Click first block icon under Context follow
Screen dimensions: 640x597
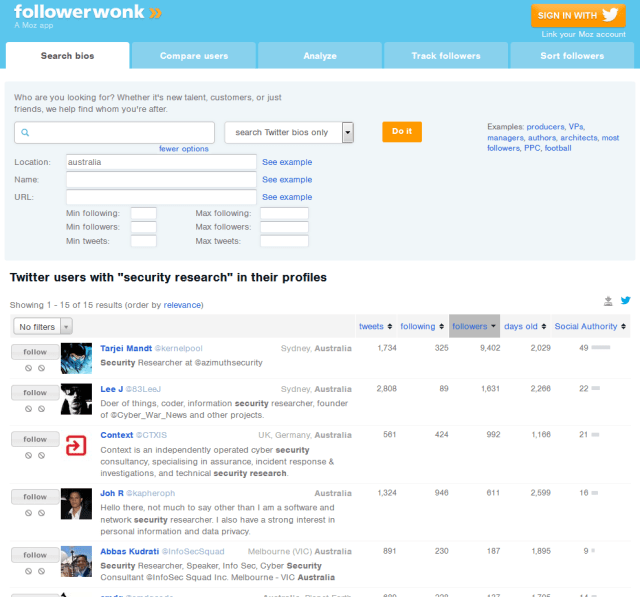(28, 455)
